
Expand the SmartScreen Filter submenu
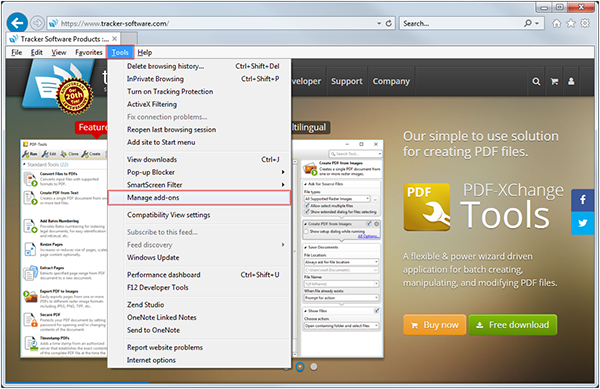pyautogui.click(x=283, y=185)
